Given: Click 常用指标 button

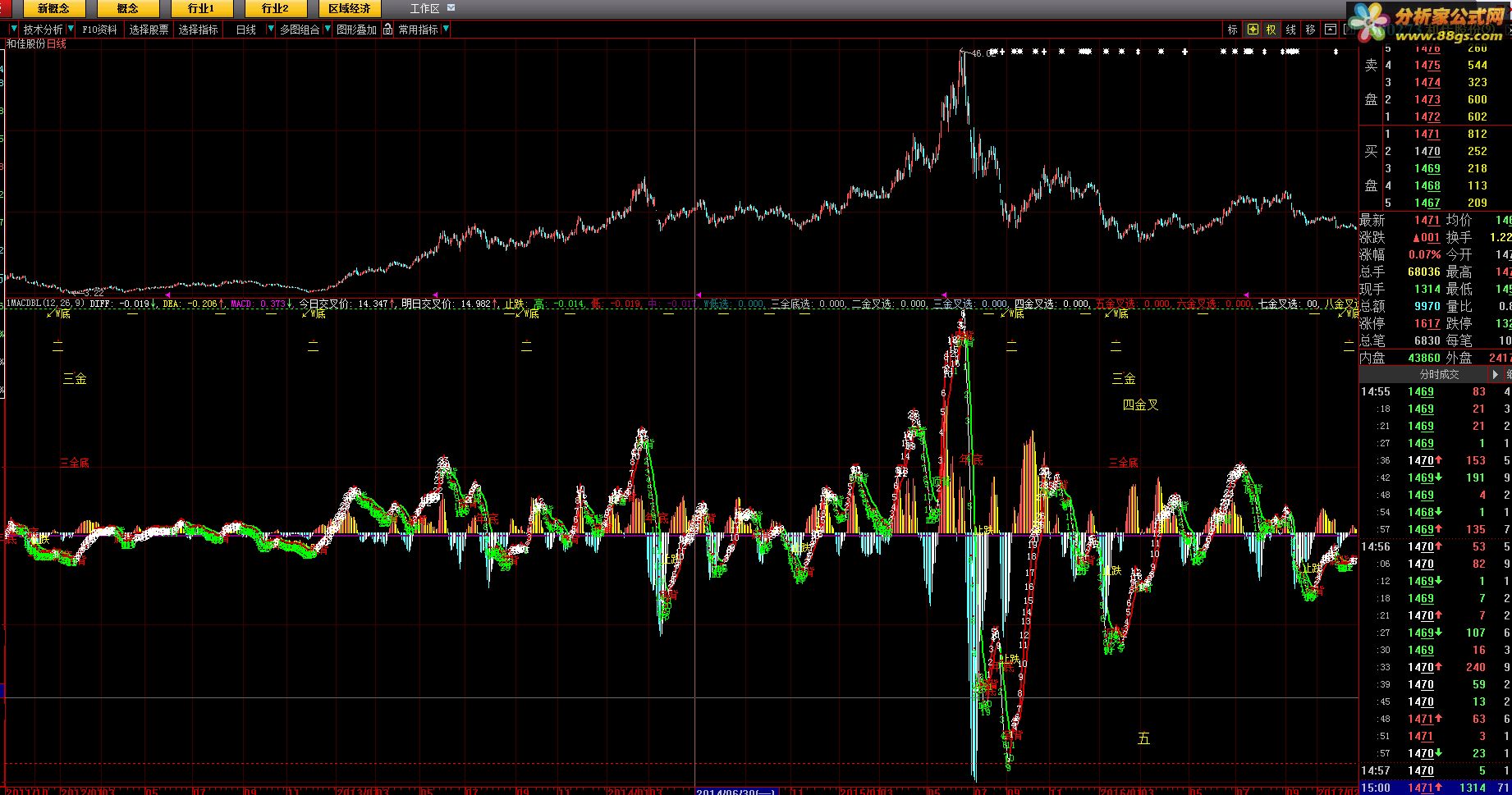Looking at the screenshot, I should [419, 30].
